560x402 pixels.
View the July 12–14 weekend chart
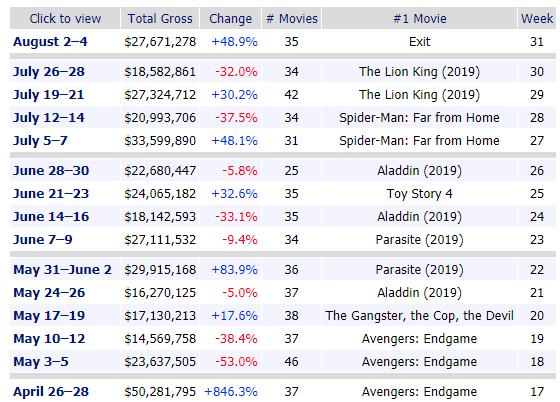(x=49, y=118)
